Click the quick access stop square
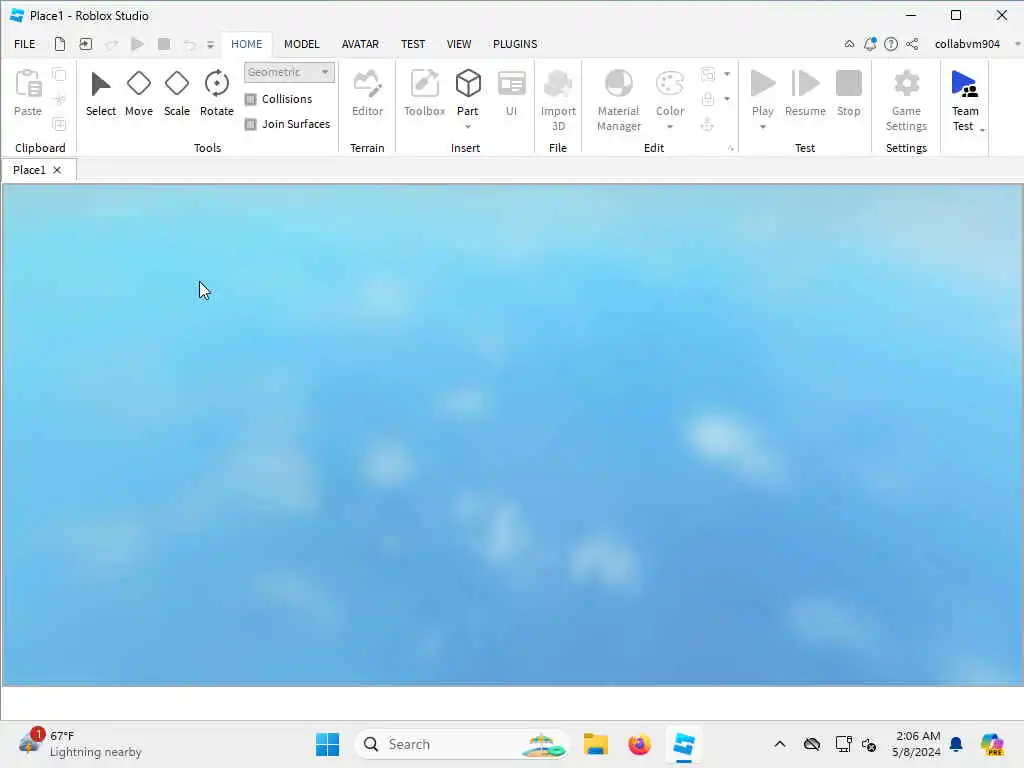 164,44
